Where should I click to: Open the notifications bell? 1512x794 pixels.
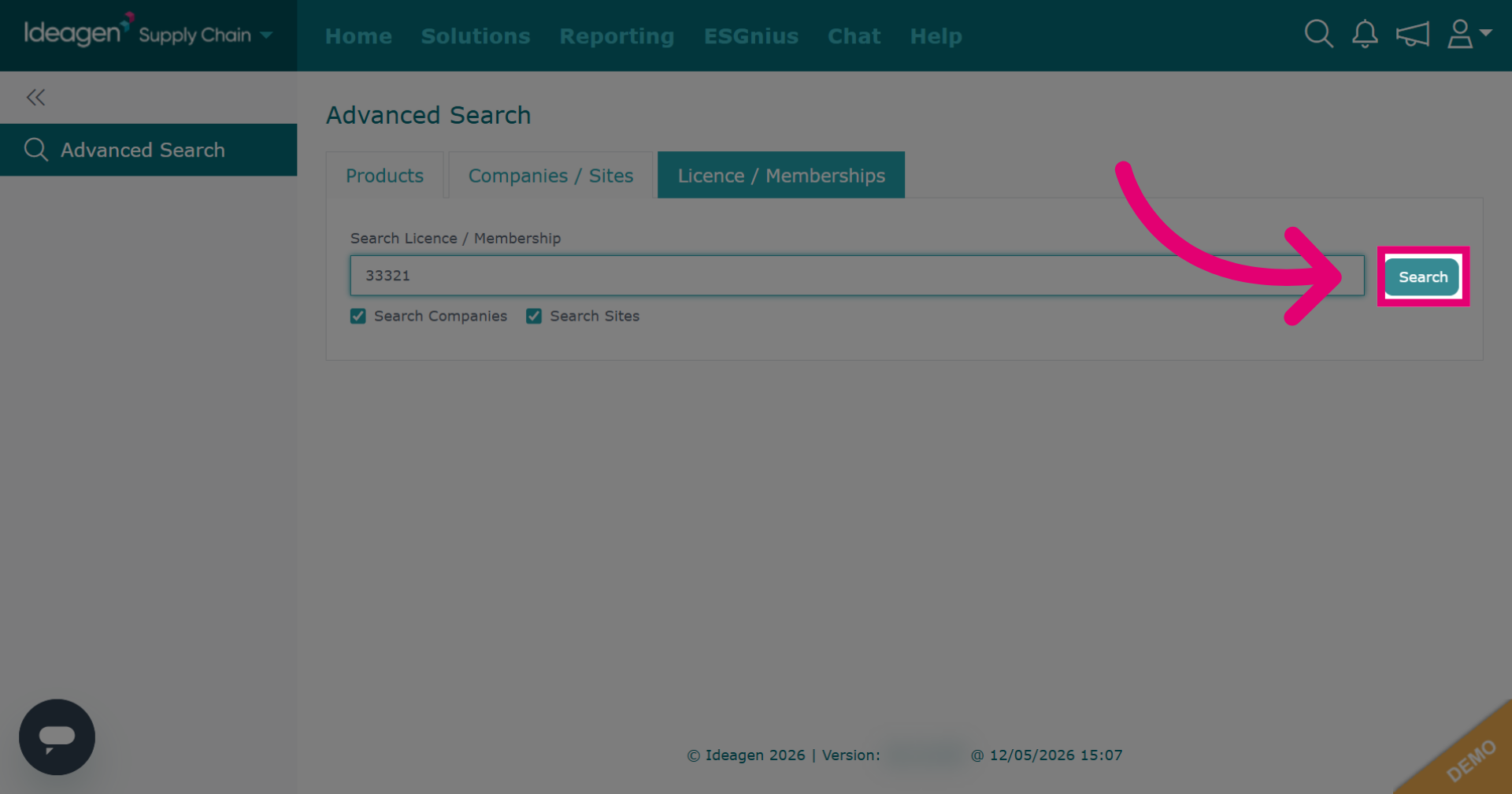[x=1365, y=34]
